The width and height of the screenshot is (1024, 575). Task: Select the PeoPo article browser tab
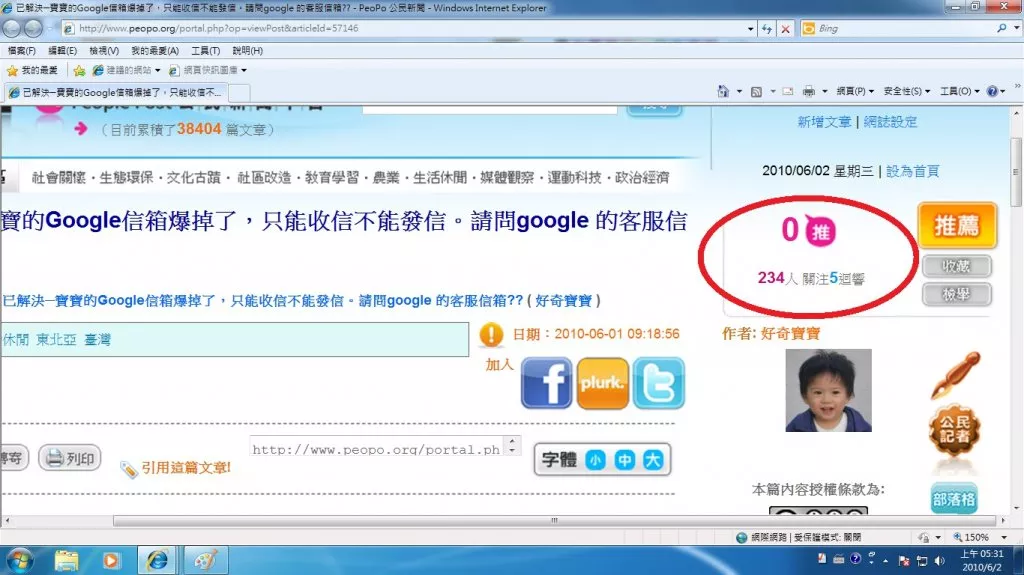116,92
